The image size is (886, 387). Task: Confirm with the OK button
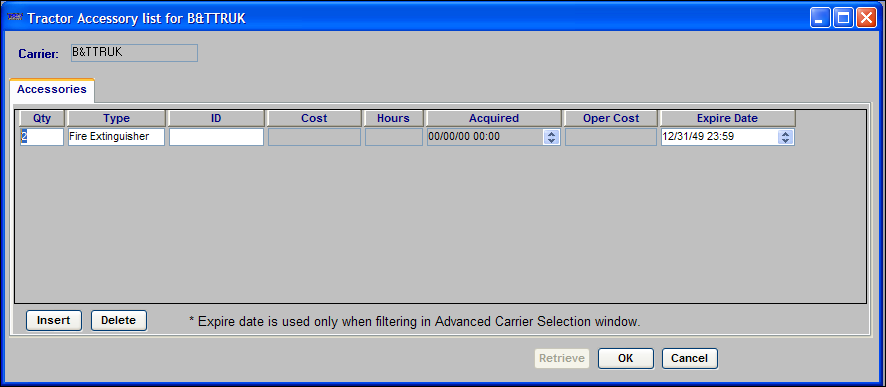pyautogui.click(x=626, y=358)
